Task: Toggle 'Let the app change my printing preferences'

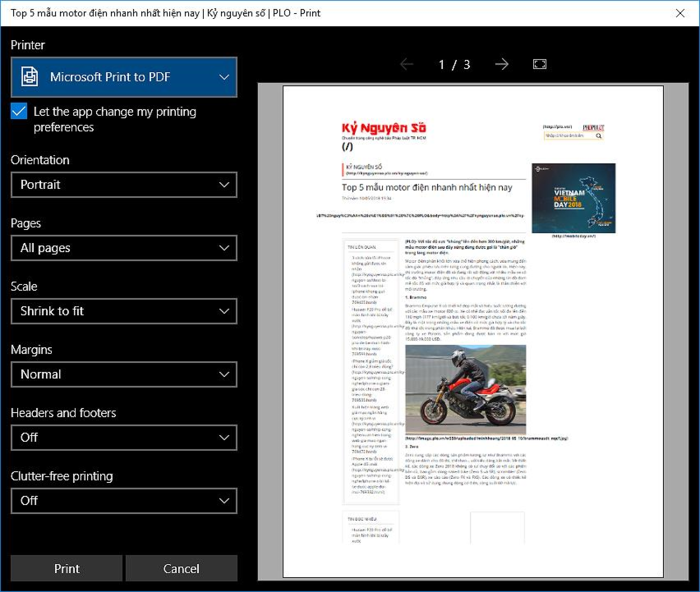Action: (19, 112)
